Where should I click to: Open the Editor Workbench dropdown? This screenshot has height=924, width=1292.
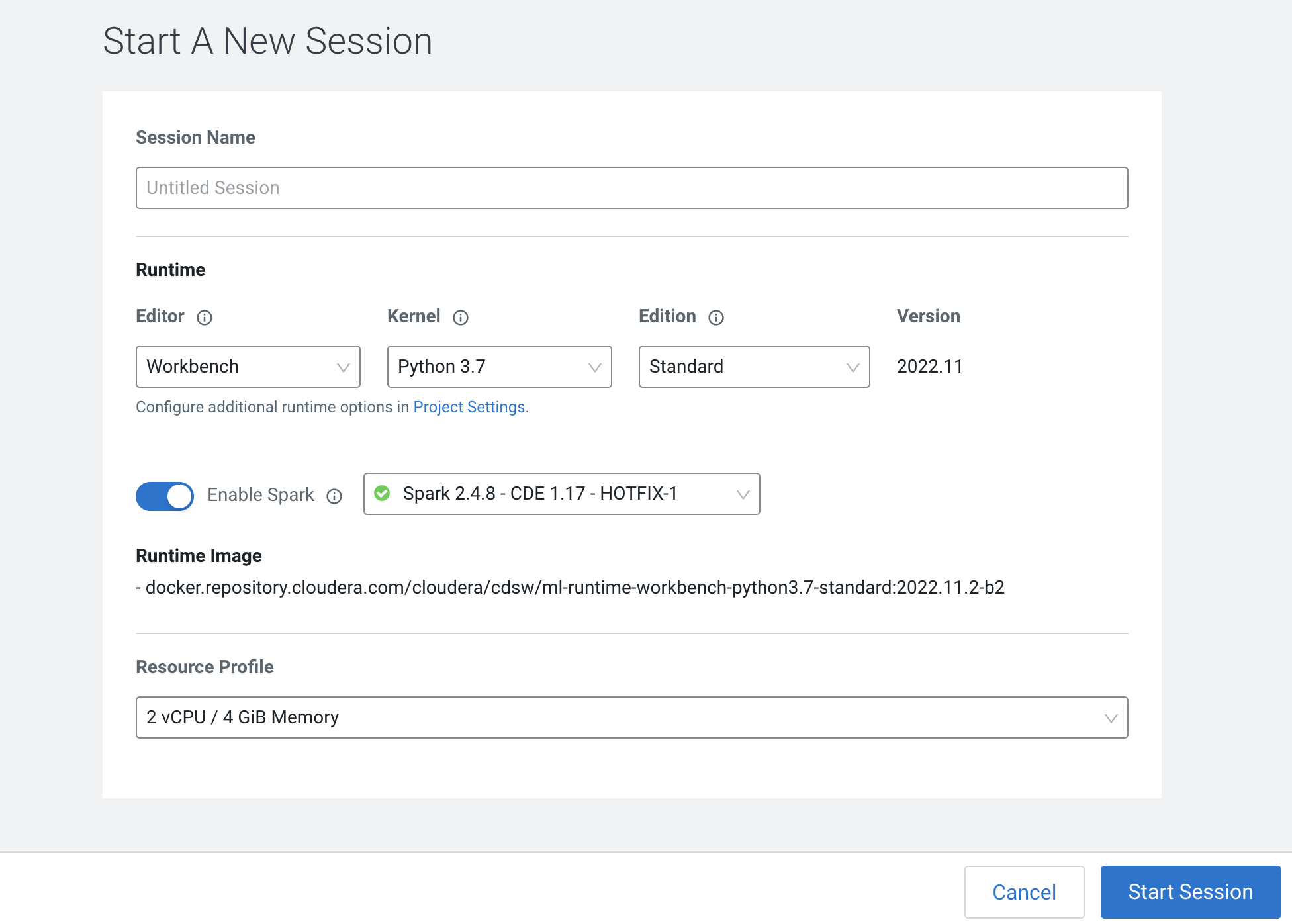pyautogui.click(x=248, y=367)
